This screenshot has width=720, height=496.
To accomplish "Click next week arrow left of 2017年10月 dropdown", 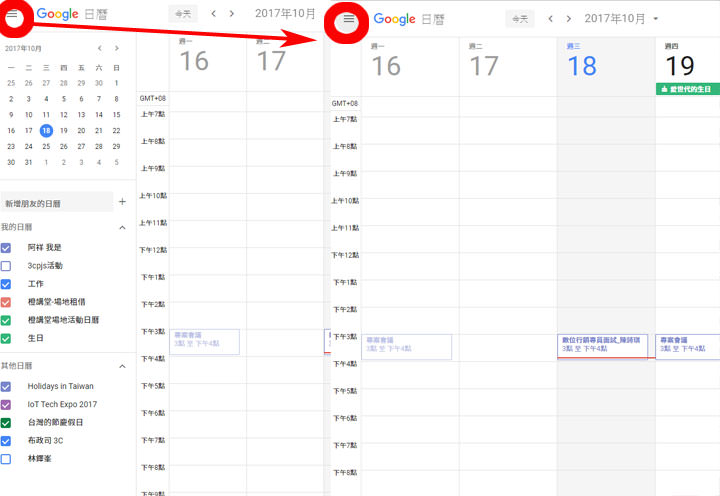I will (569, 19).
